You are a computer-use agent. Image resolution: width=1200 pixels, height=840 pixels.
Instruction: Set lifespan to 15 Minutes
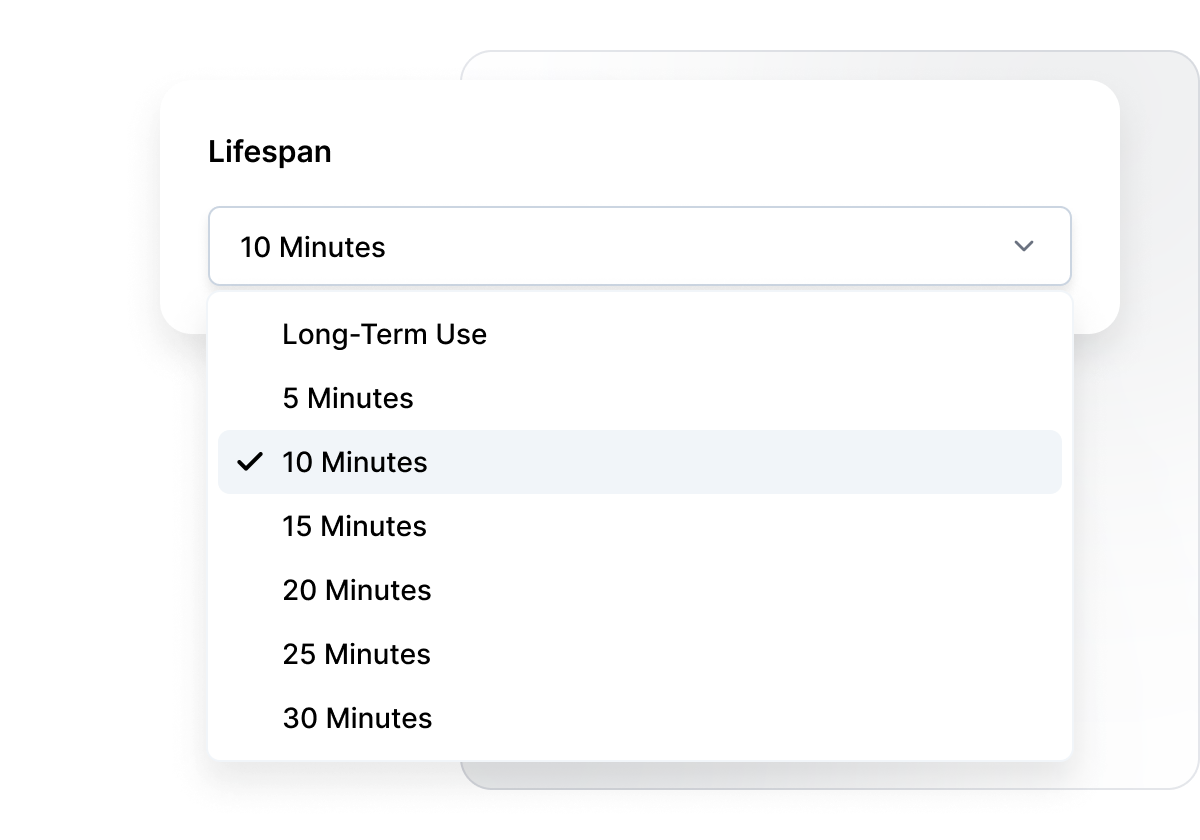tap(354, 526)
